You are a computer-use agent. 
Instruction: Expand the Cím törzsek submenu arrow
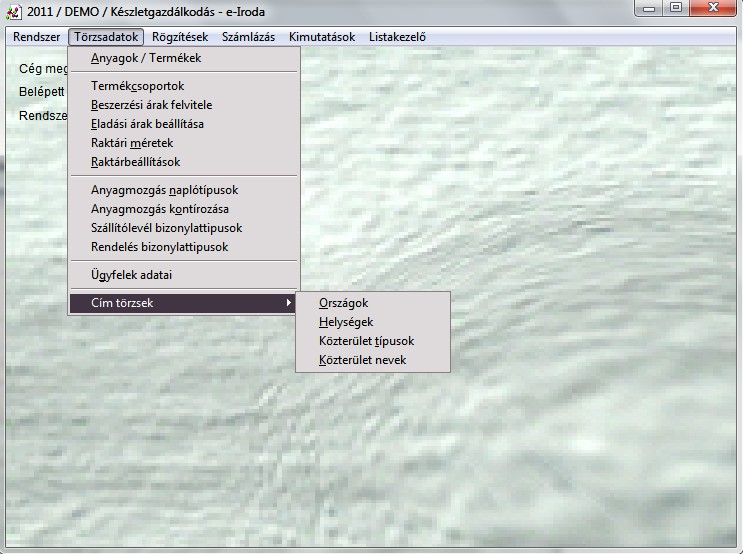pyautogui.click(x=289, y=303)
